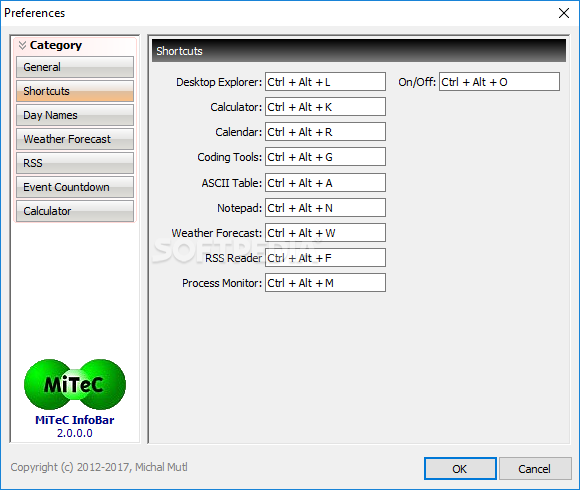Click the Calendar label
580x490 pixels.
pyautogui.click(x=239, y=132)
